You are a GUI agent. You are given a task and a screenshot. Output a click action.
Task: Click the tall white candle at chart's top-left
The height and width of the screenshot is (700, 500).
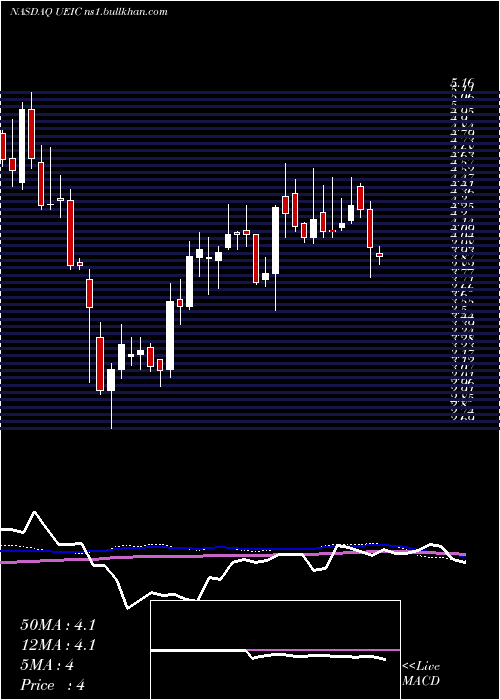click(22, 146)
